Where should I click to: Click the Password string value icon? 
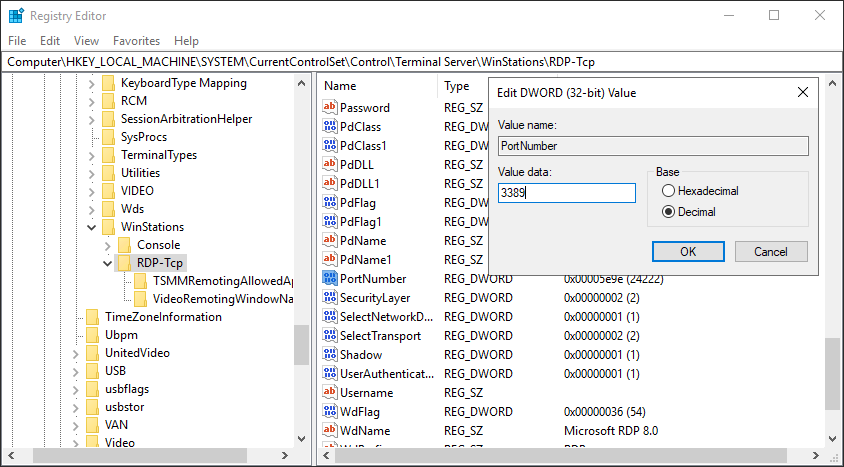pos(329,107)
